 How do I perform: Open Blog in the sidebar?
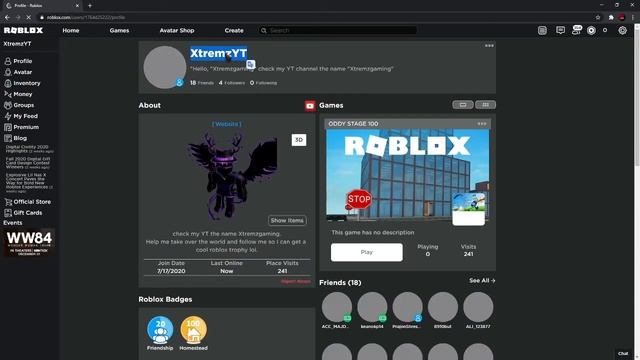[x=16, y=138]
